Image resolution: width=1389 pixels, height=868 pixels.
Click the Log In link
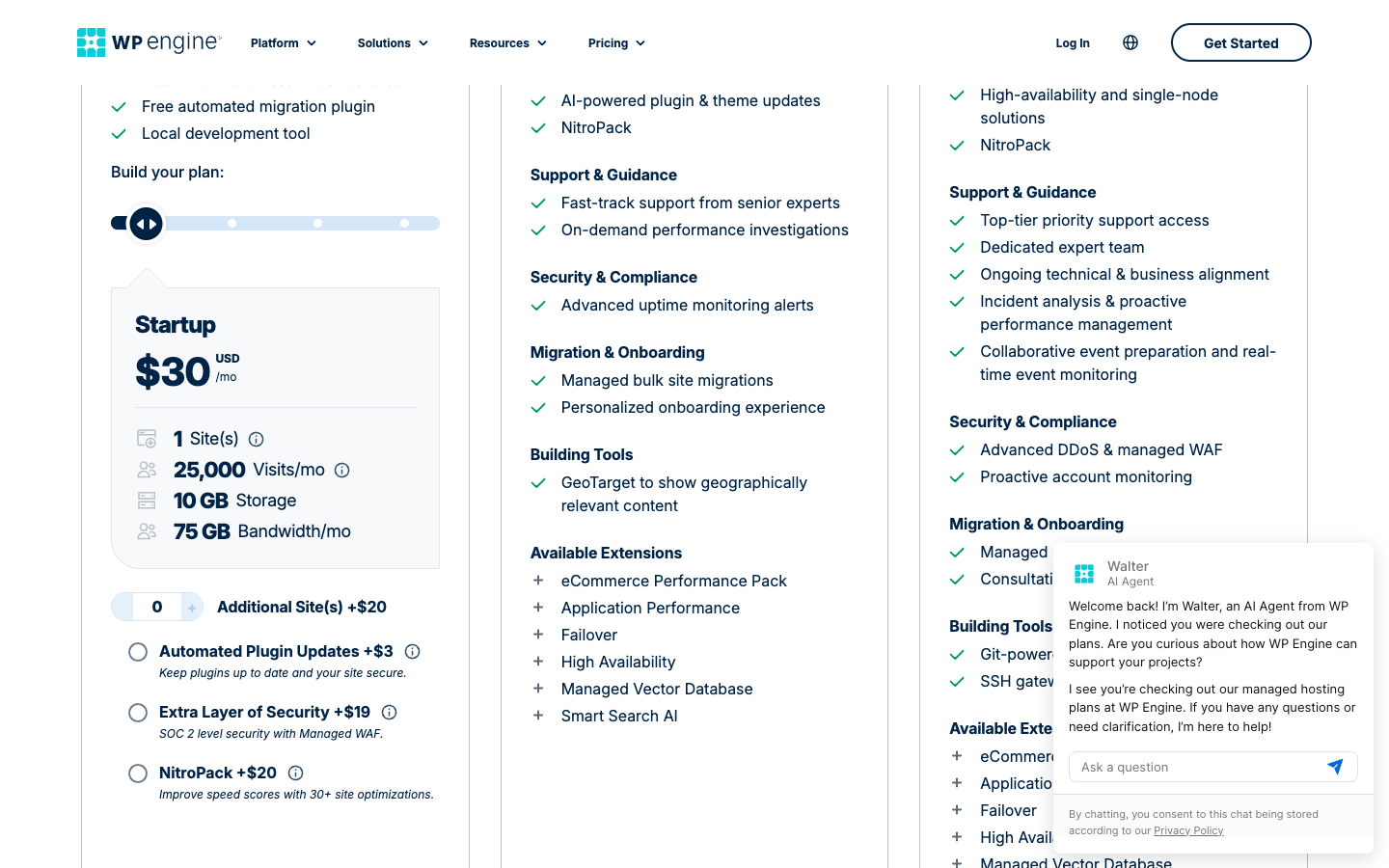[1073, 43]
